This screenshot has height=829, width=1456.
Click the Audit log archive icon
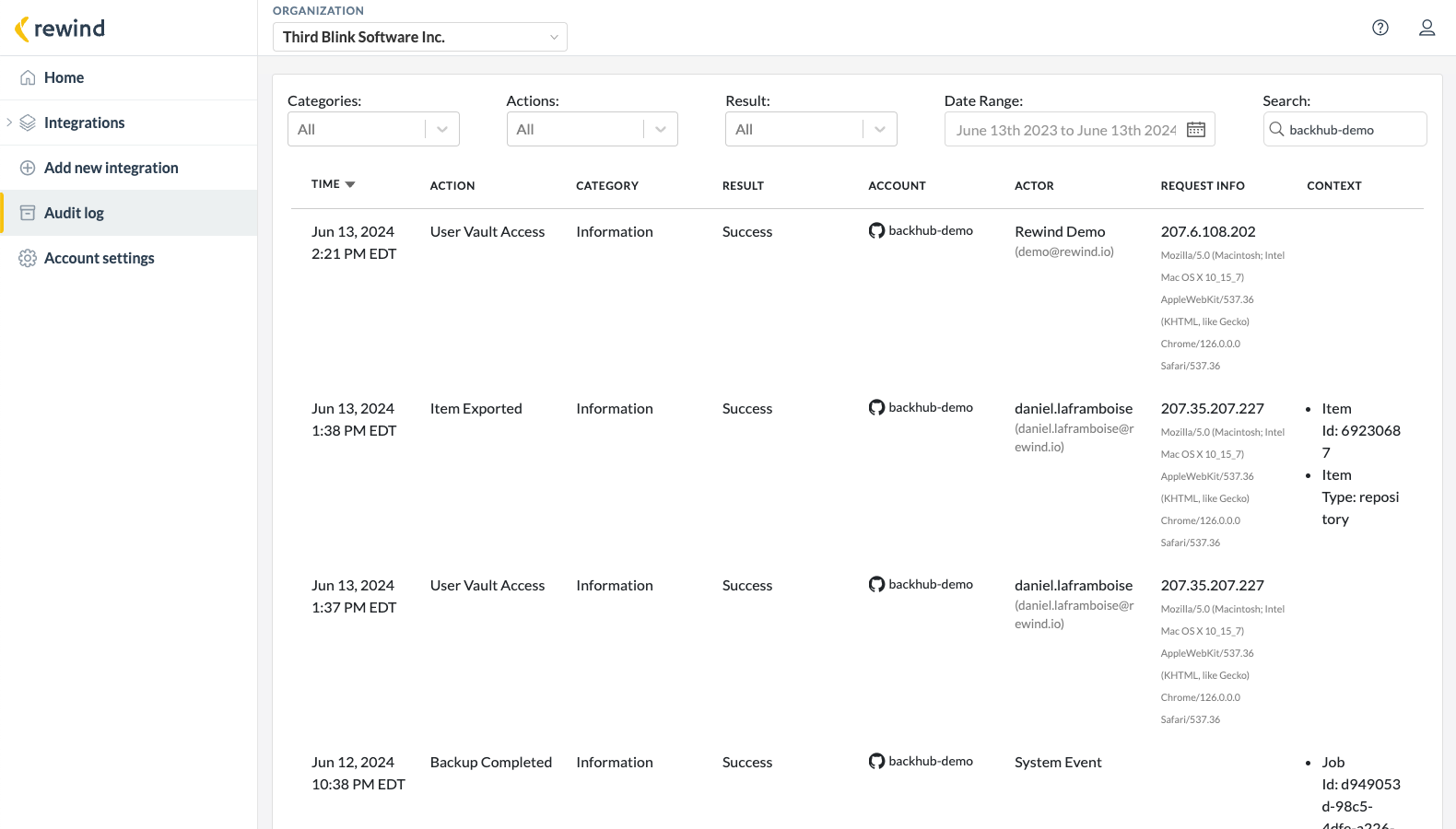click(28, 213)
